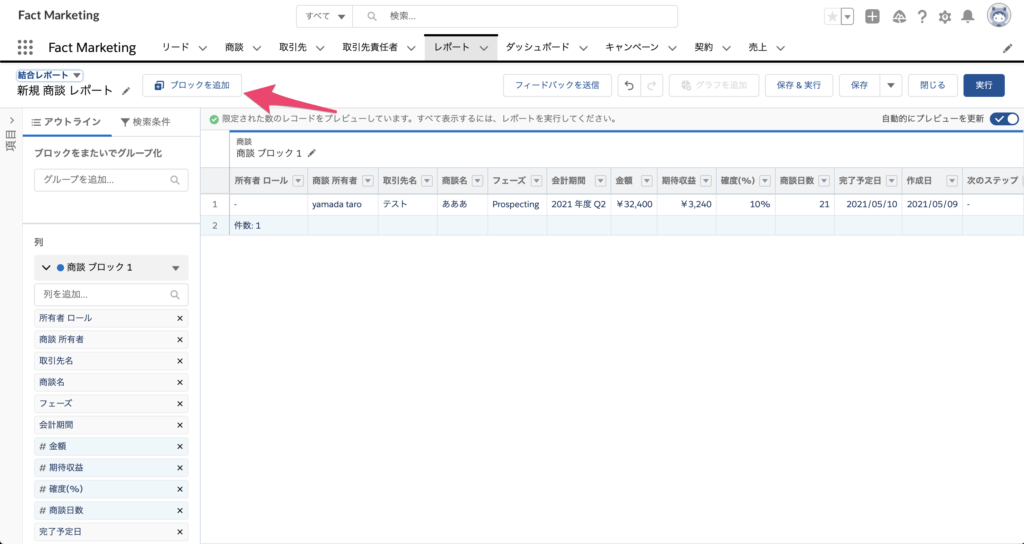Image resolution: width=1024 pixels, height=544 pixels.
Task: Select the ¥32,400 amount cell
Action: [x=634, y=204]
